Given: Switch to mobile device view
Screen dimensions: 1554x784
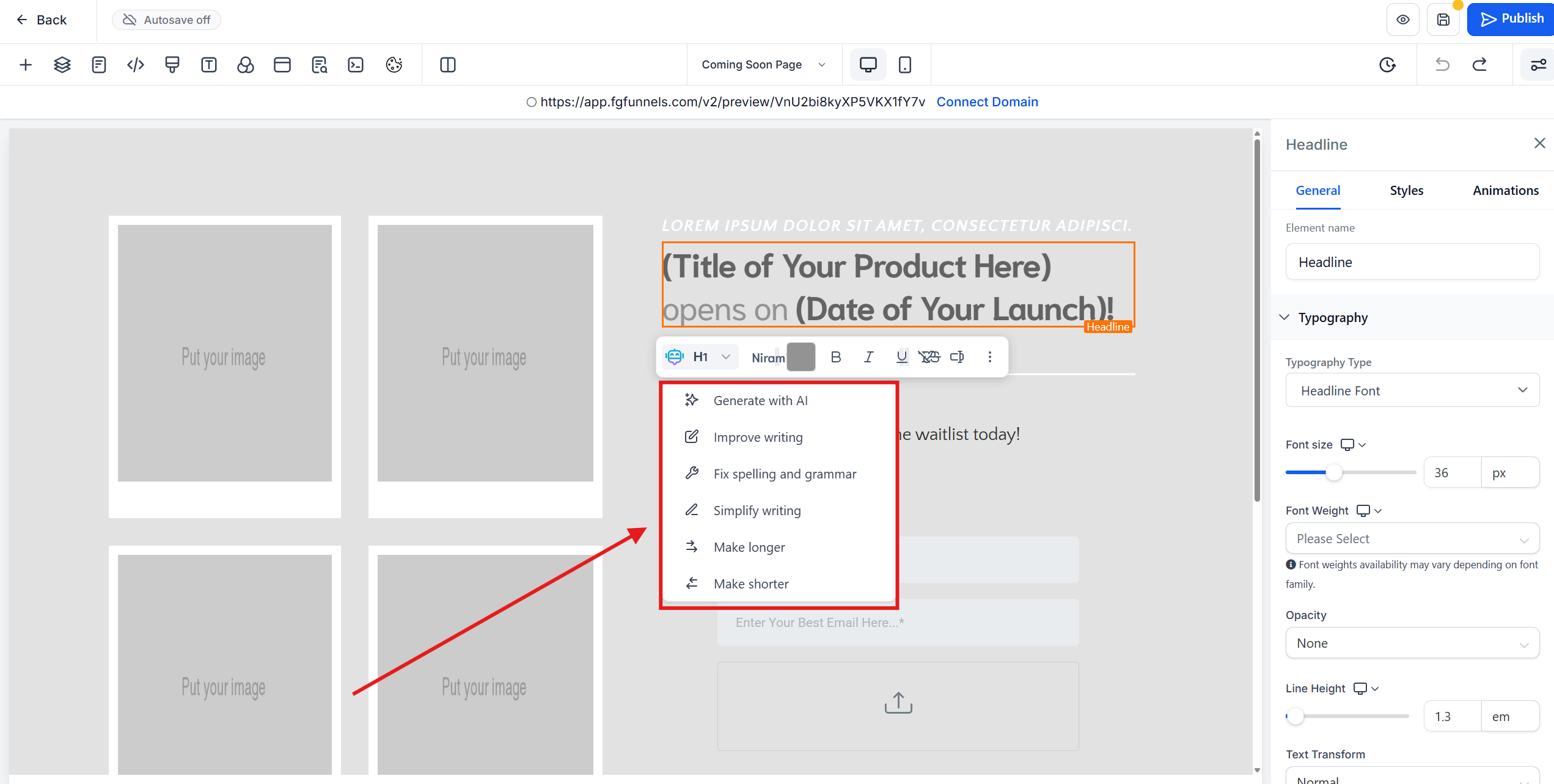Looking at the screenshot, I should [905, 65].
